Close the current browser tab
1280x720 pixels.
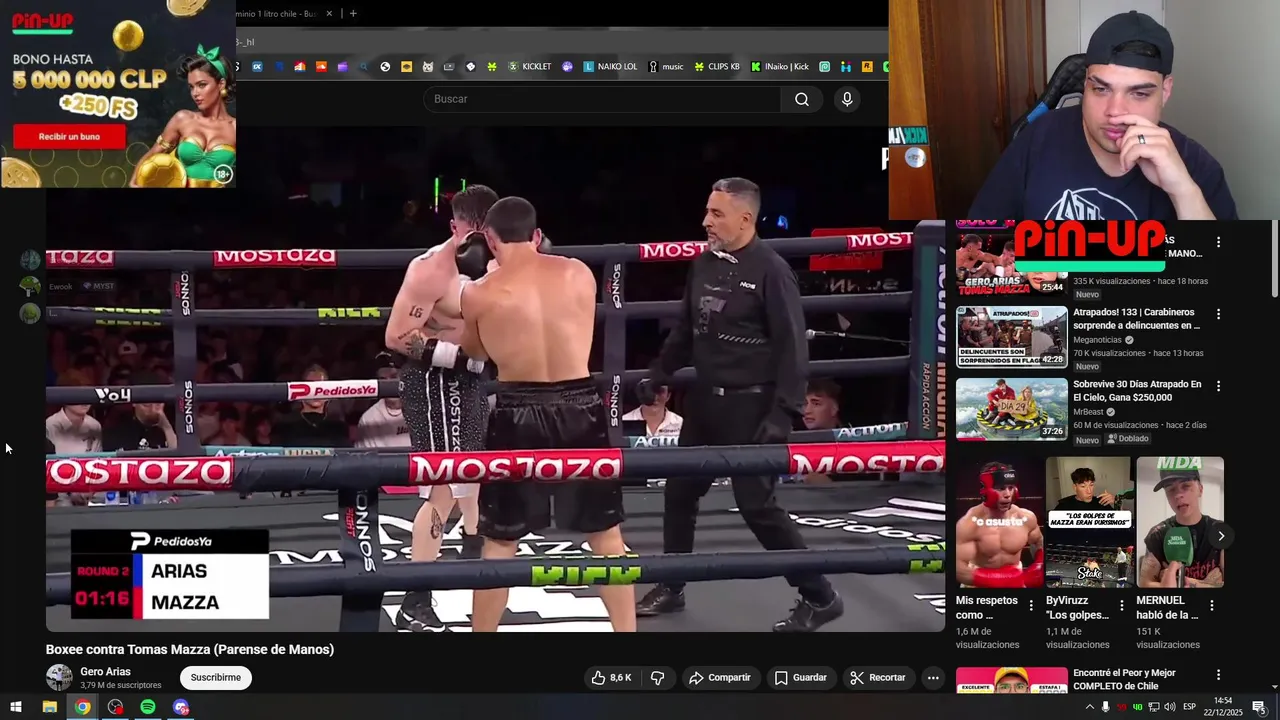[329, 14]
